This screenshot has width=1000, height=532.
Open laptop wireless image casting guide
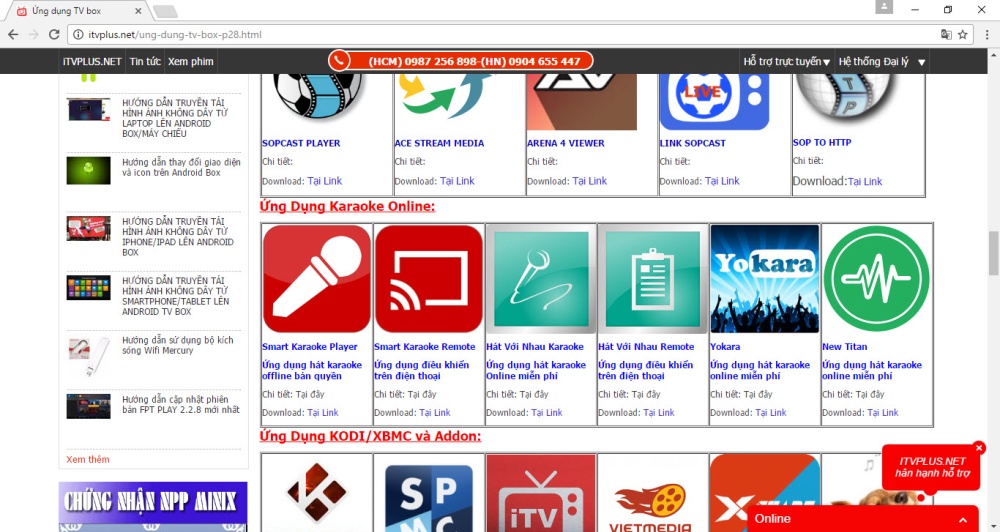tap(175, 118)
